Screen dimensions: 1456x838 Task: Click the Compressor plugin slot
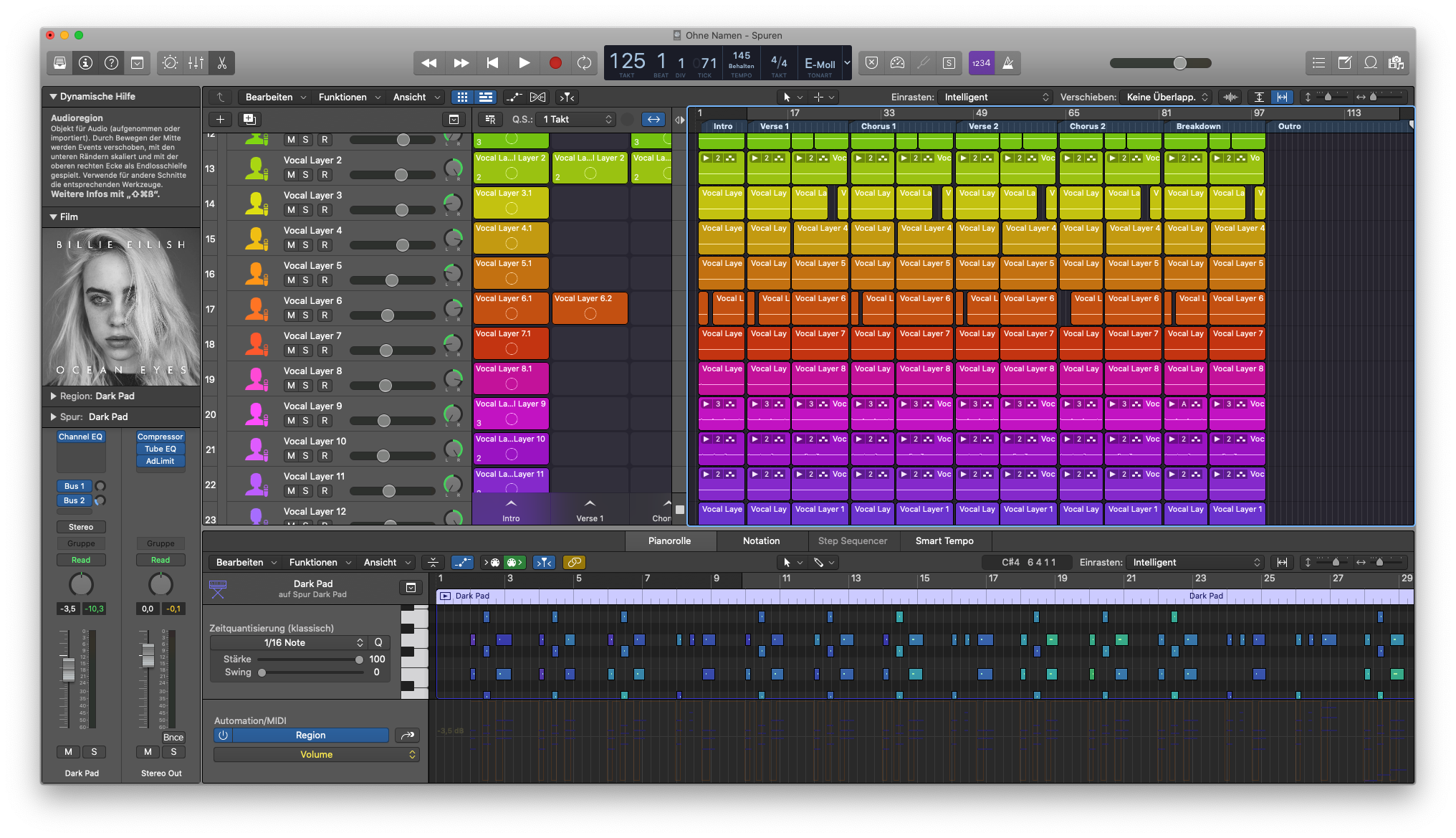[x=161, y=437]
